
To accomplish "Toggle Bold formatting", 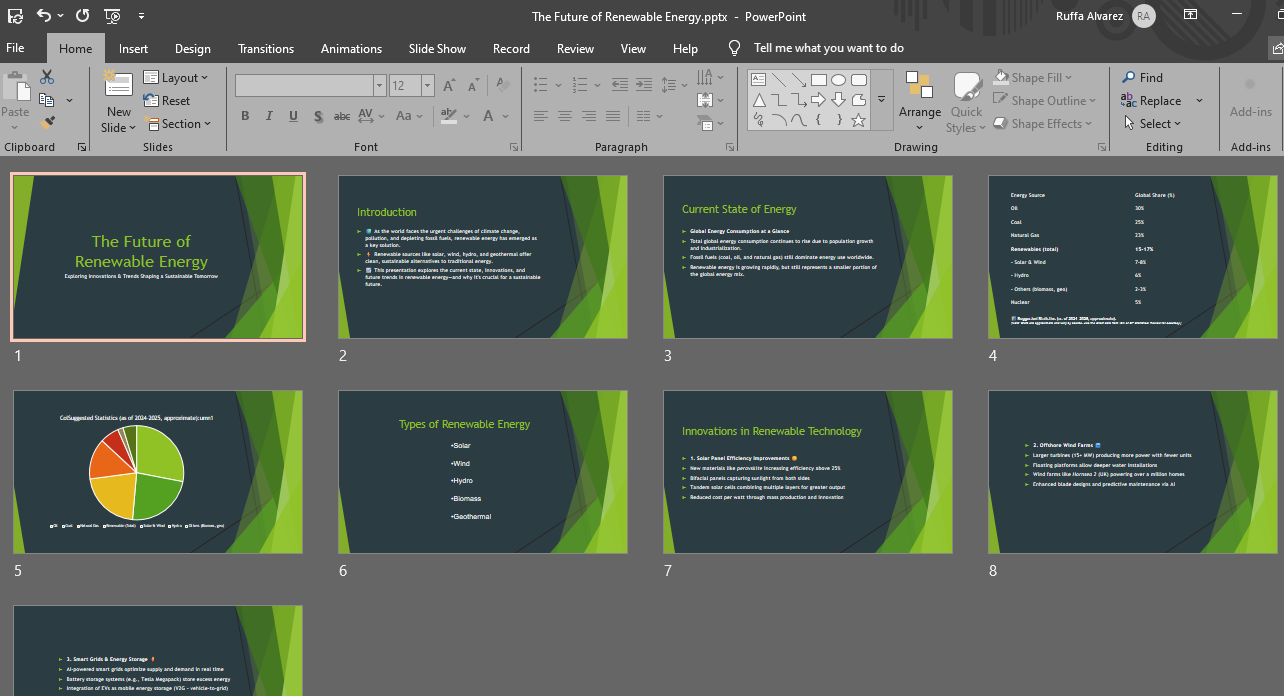I will (245, 116).
